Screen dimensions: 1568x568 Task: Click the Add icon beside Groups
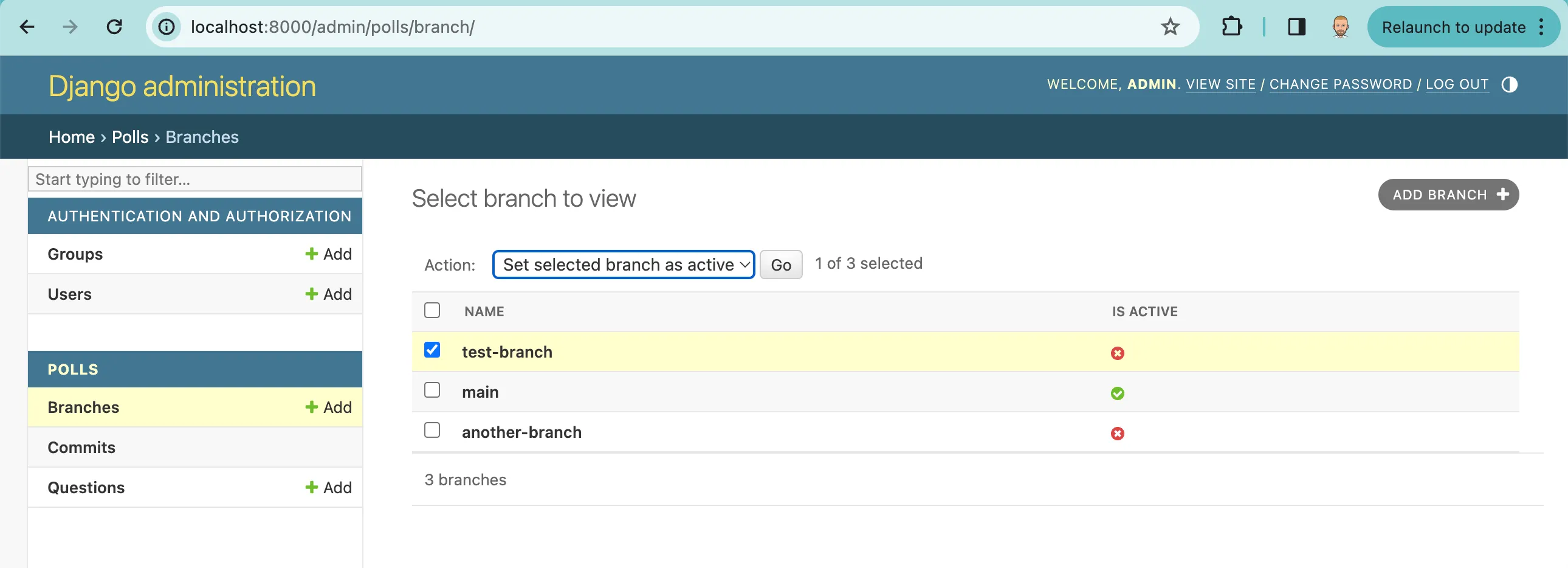pos(312,254)
